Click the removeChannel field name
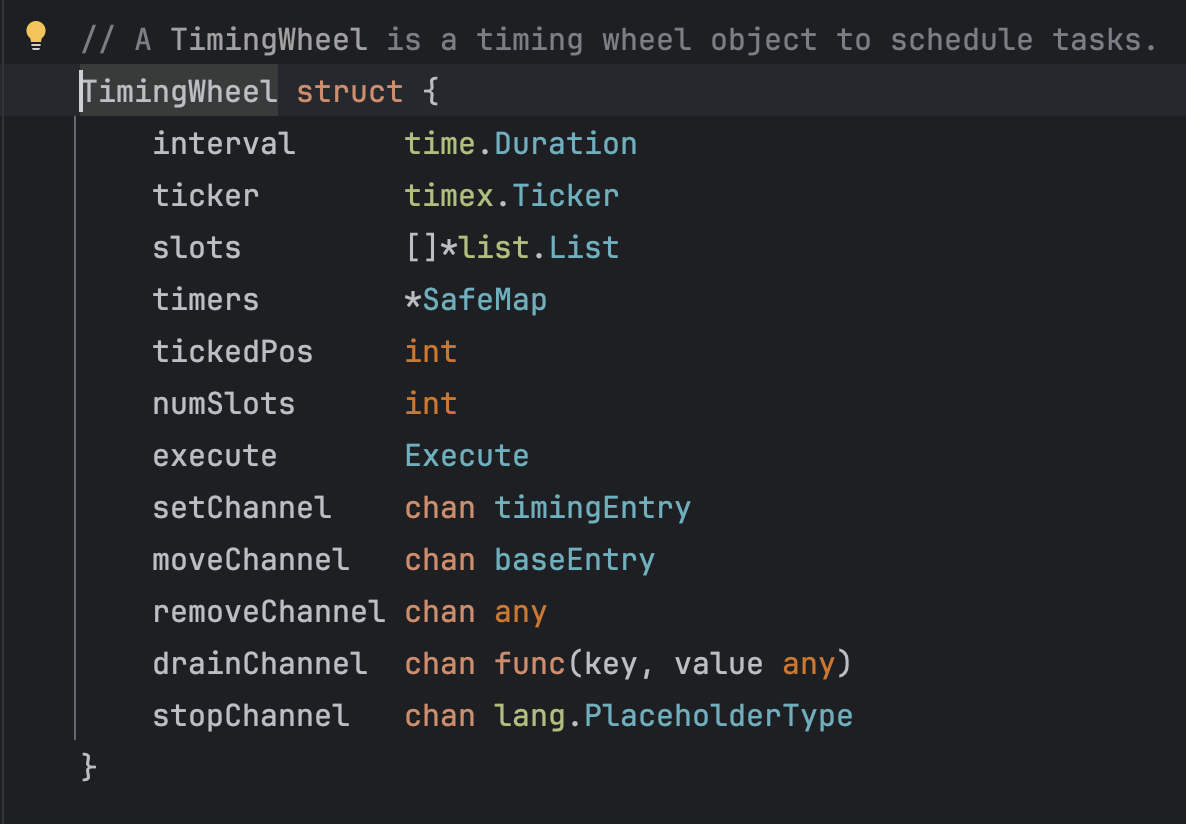 (268, 612)
